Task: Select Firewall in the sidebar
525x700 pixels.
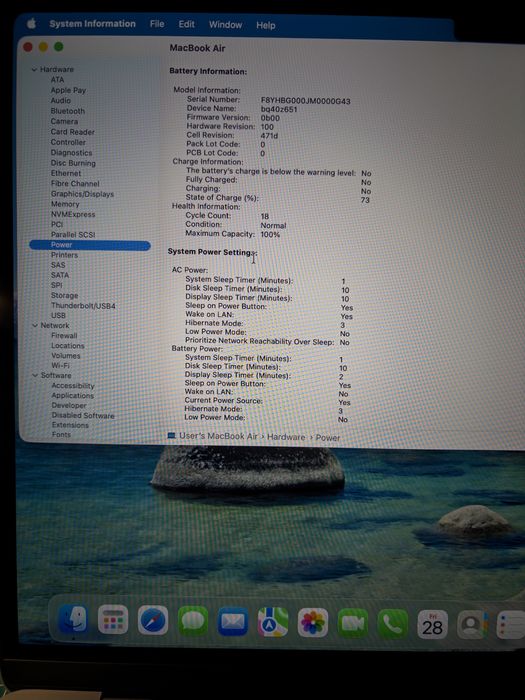Action: pos(64,336)
